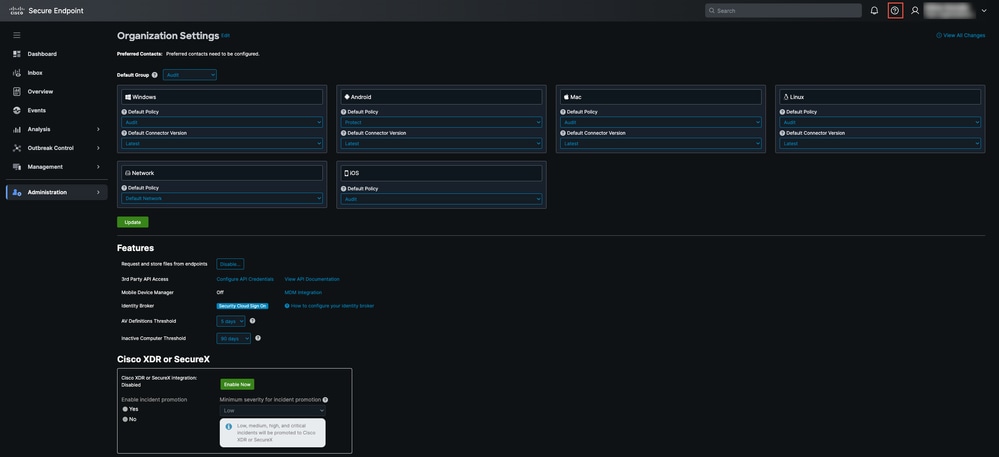Click Windows Default Policy help icon

point(124,112)
